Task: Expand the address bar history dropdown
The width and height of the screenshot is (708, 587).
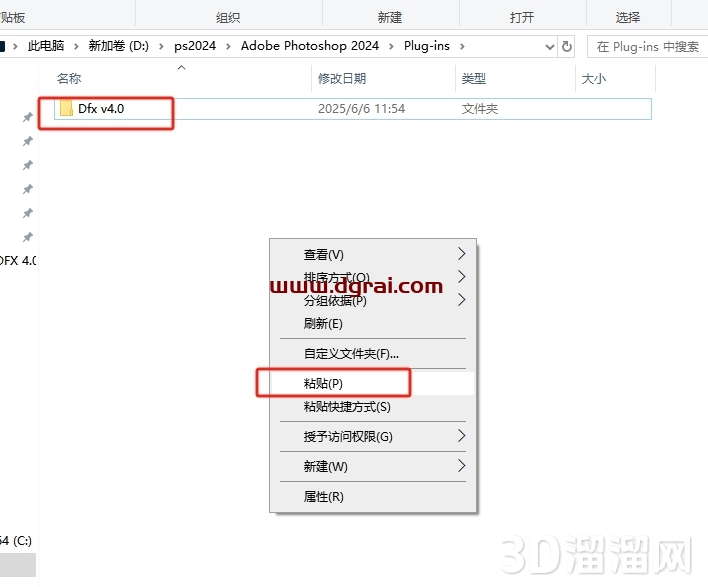Action: (x=550, y=47)
